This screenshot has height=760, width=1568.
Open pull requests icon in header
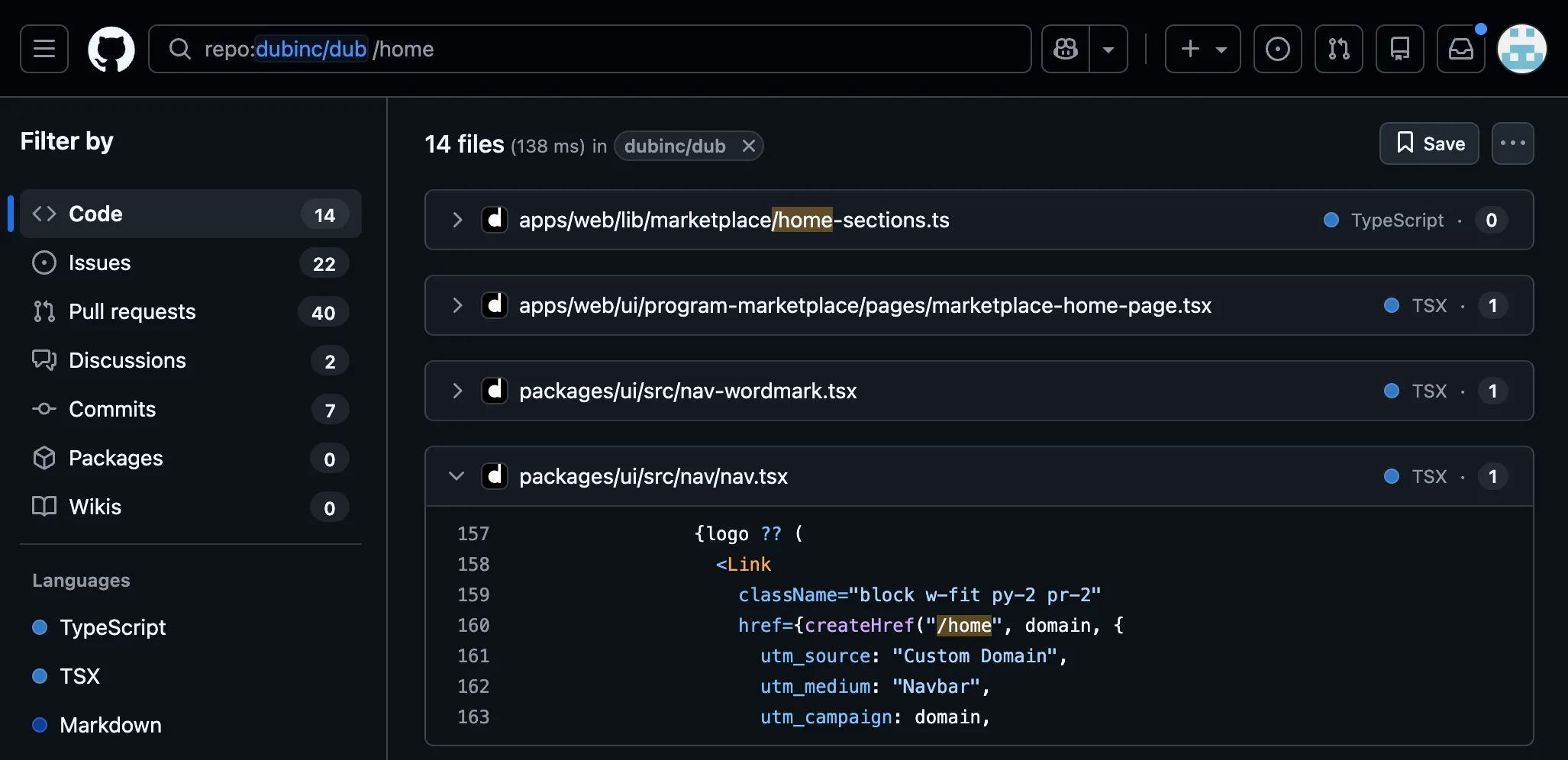click(x=1339, y=49)
